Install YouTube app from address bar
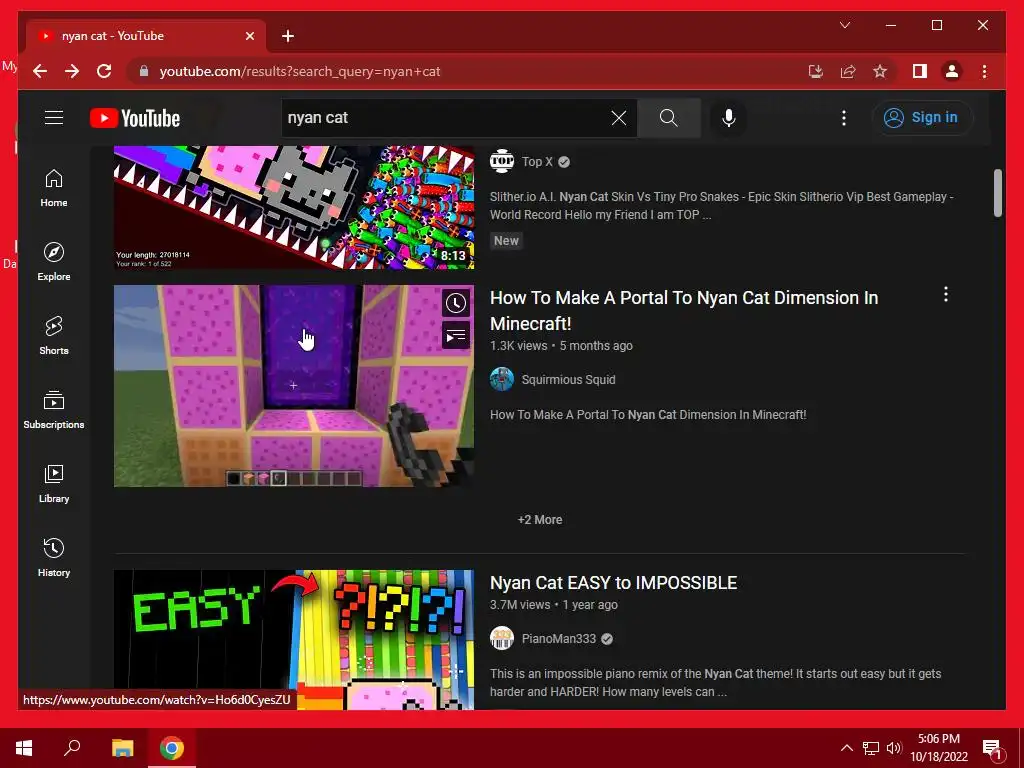 (816, 71)
